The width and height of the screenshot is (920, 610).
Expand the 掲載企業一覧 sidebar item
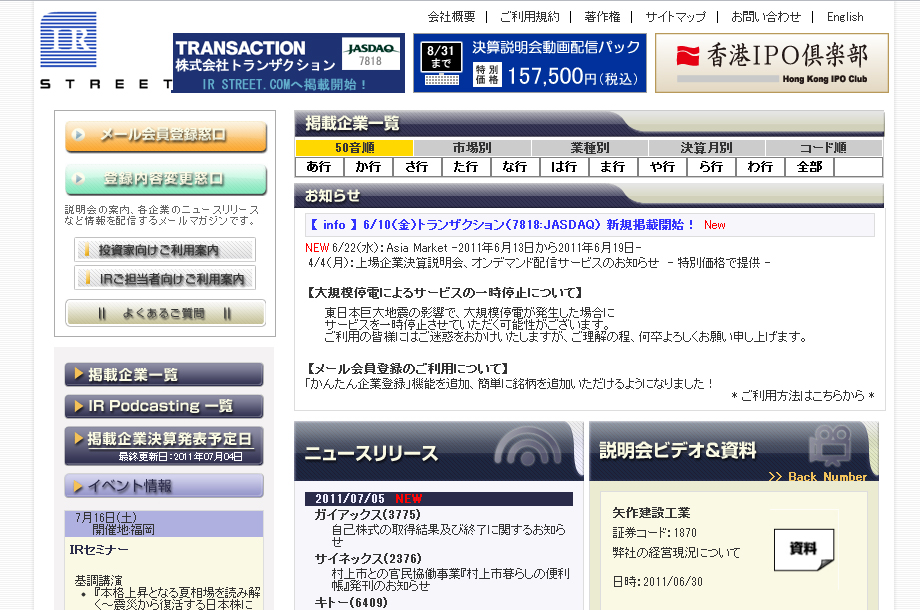coord(164,375)
